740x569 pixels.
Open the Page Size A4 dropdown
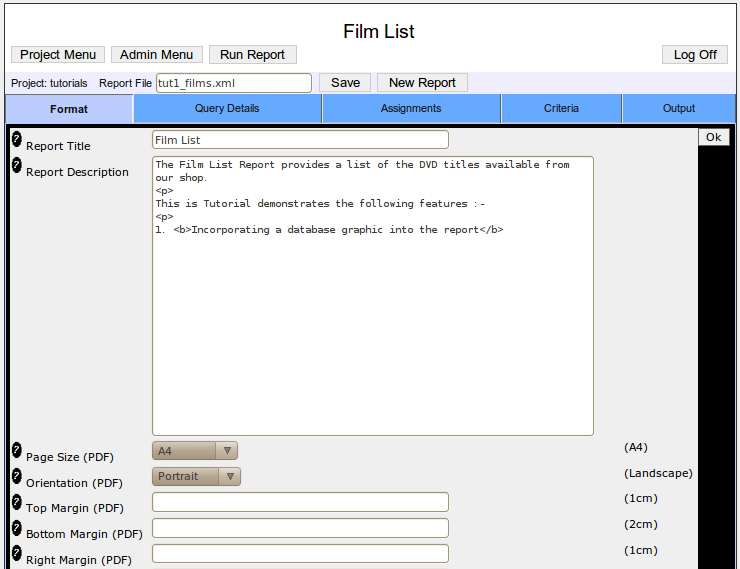tap(195, 451)
